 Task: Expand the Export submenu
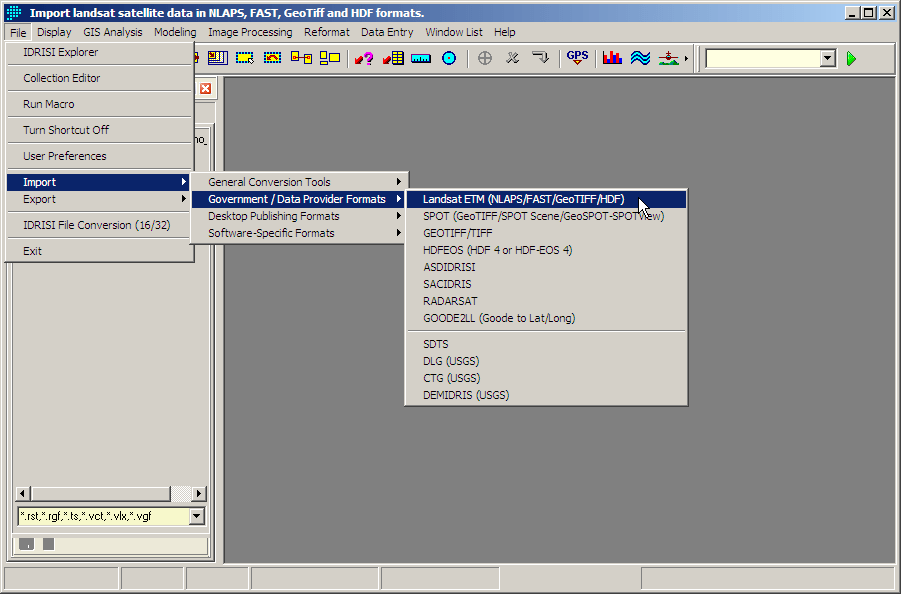99,199
